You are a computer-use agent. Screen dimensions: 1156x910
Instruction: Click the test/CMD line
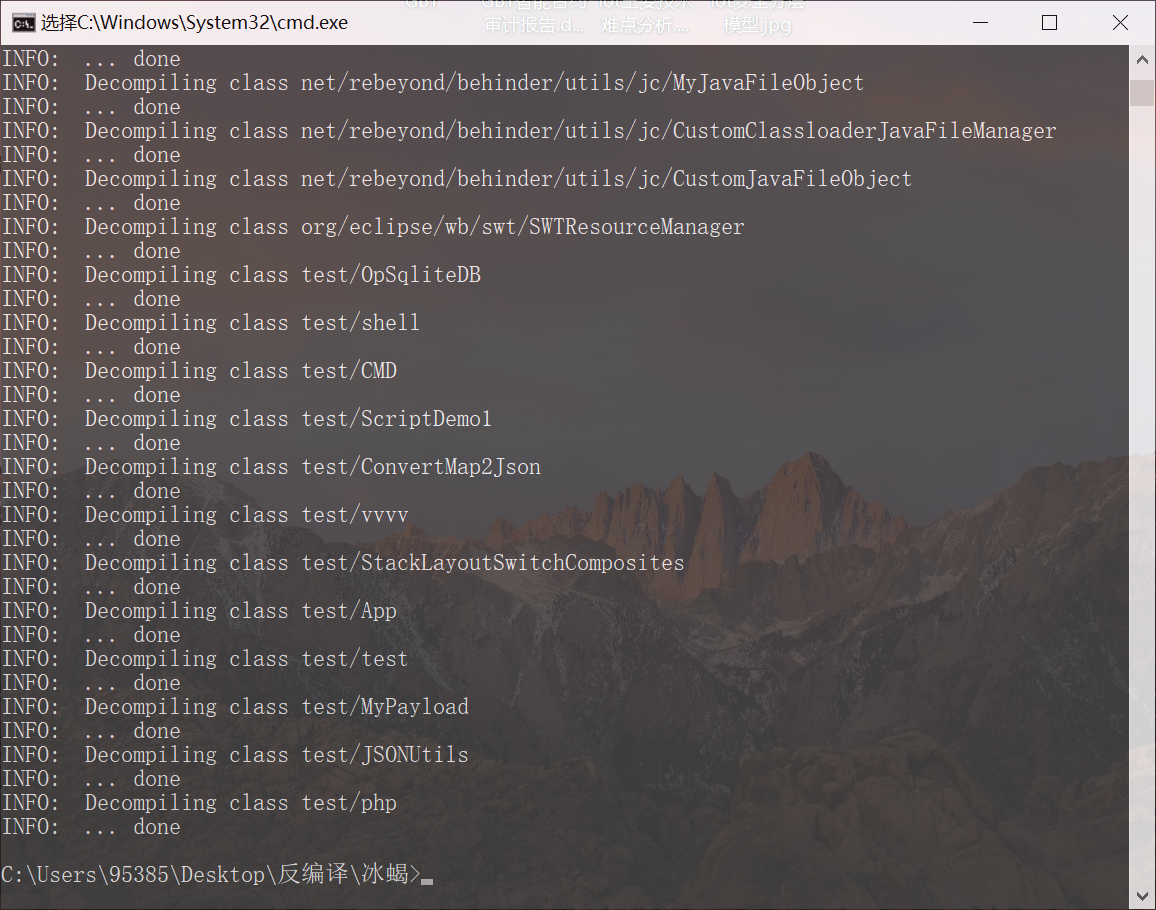click(x=199, y=371)
